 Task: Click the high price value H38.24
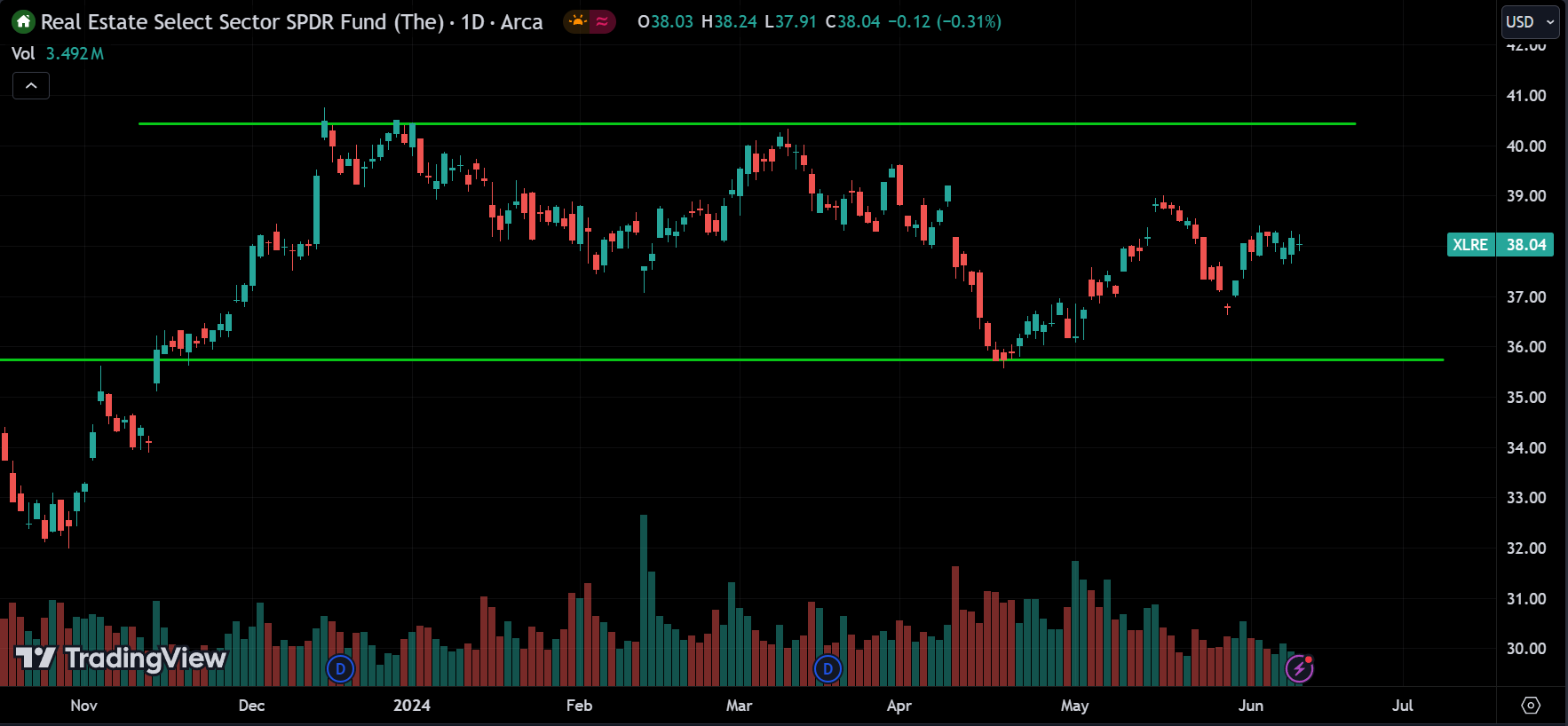729,21
